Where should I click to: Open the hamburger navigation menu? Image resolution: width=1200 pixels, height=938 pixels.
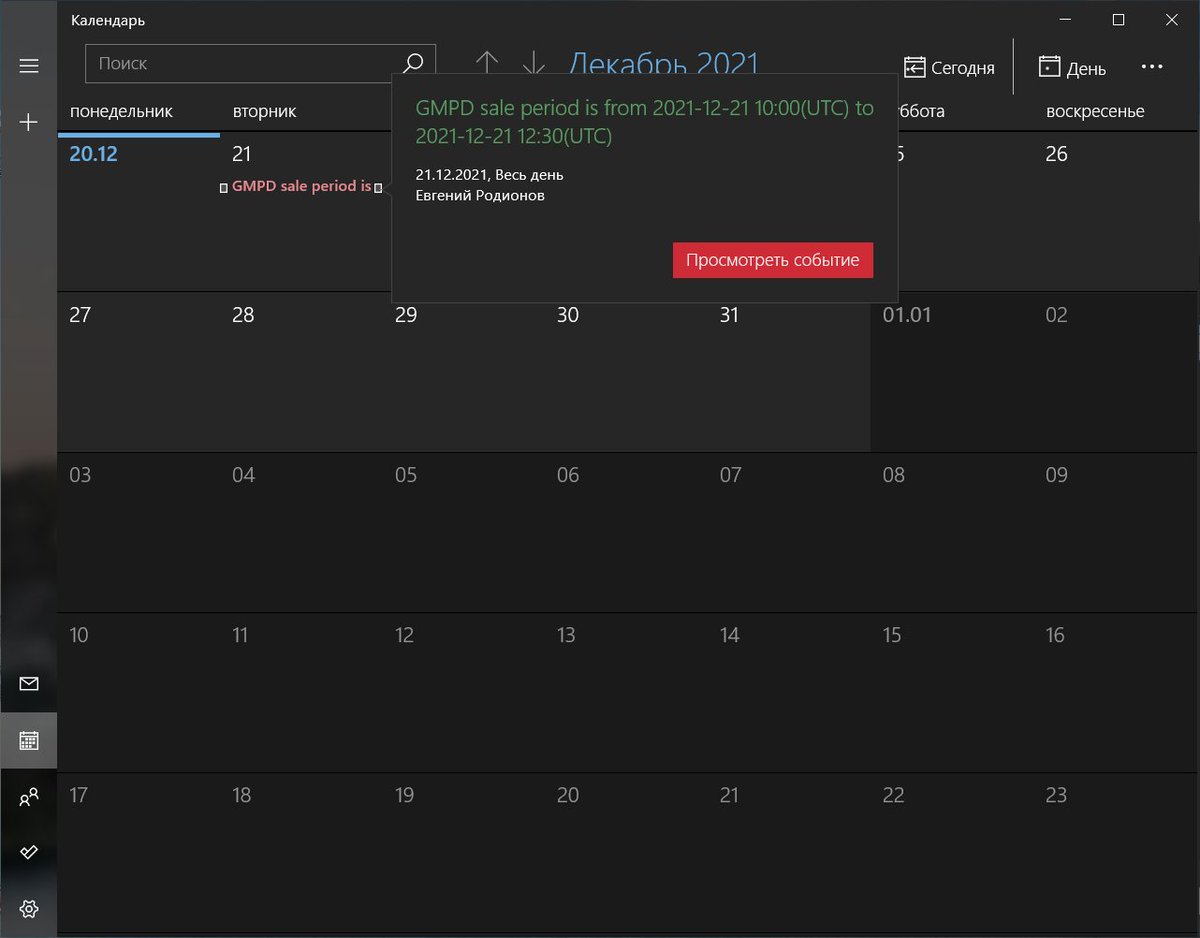(29, 66)
